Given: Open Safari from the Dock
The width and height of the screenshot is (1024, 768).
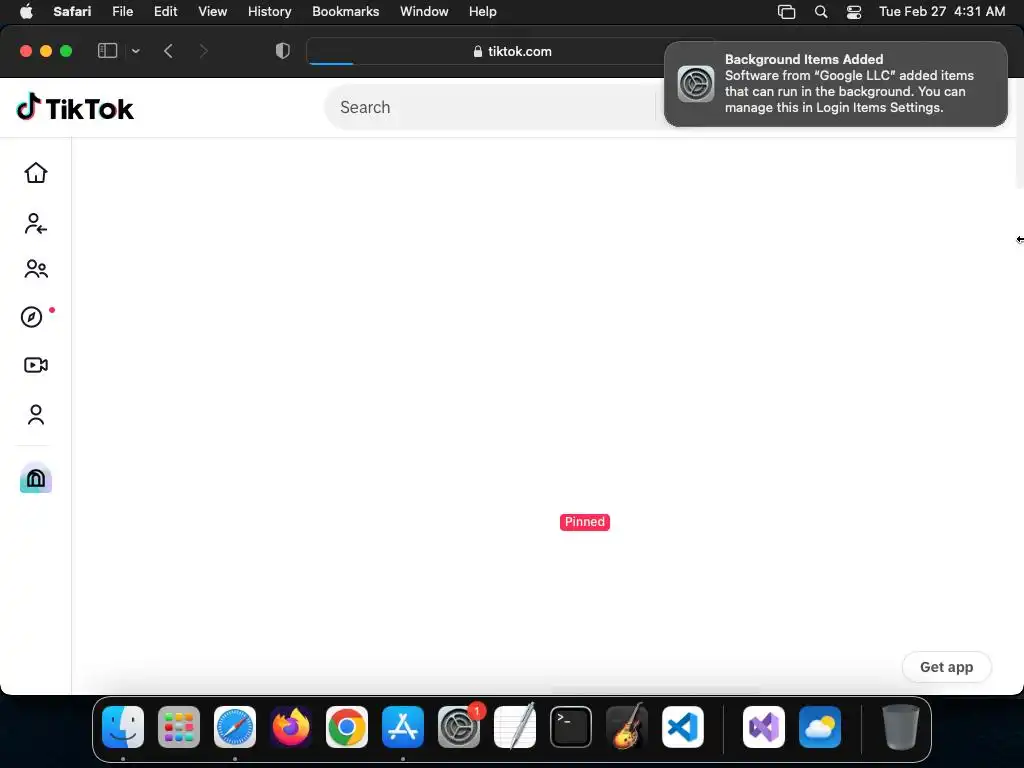Looking at the screenshot, I should (235, 727).
